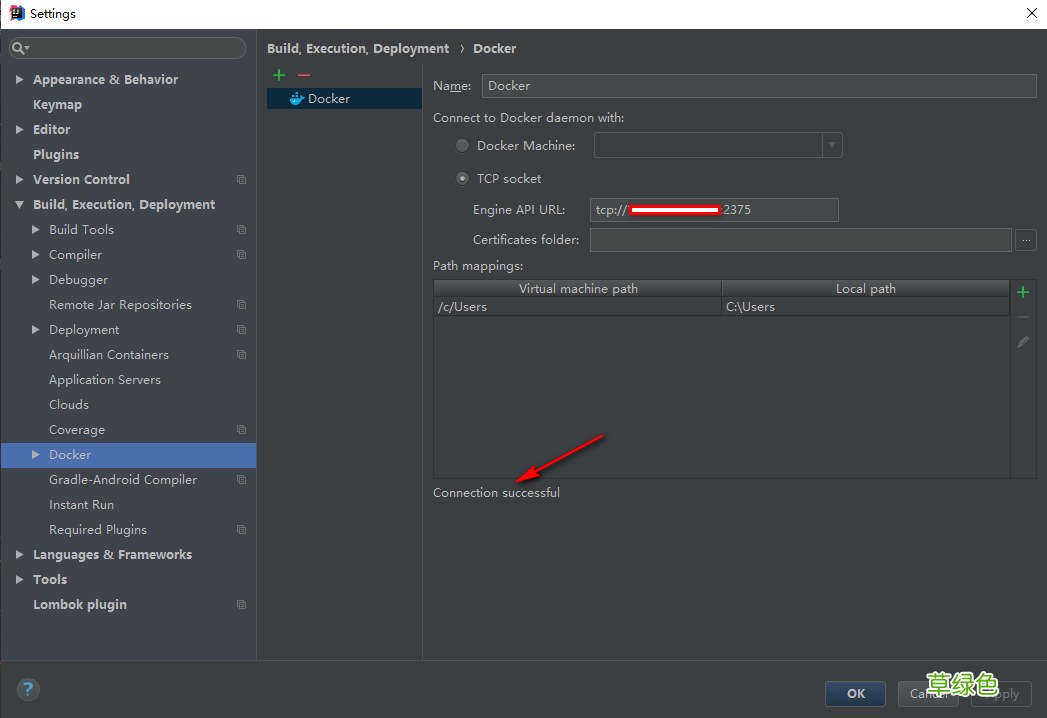Viewport: 1047px width, 718px height.
Task: Click the pencil icon to edit path mapping
Action: (1023, 342)
